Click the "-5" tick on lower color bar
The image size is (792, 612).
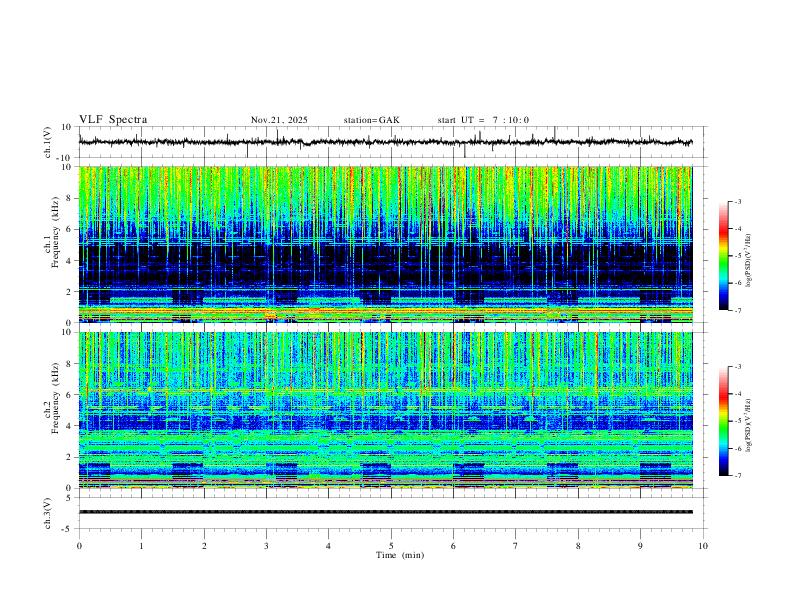pos(737,421)
